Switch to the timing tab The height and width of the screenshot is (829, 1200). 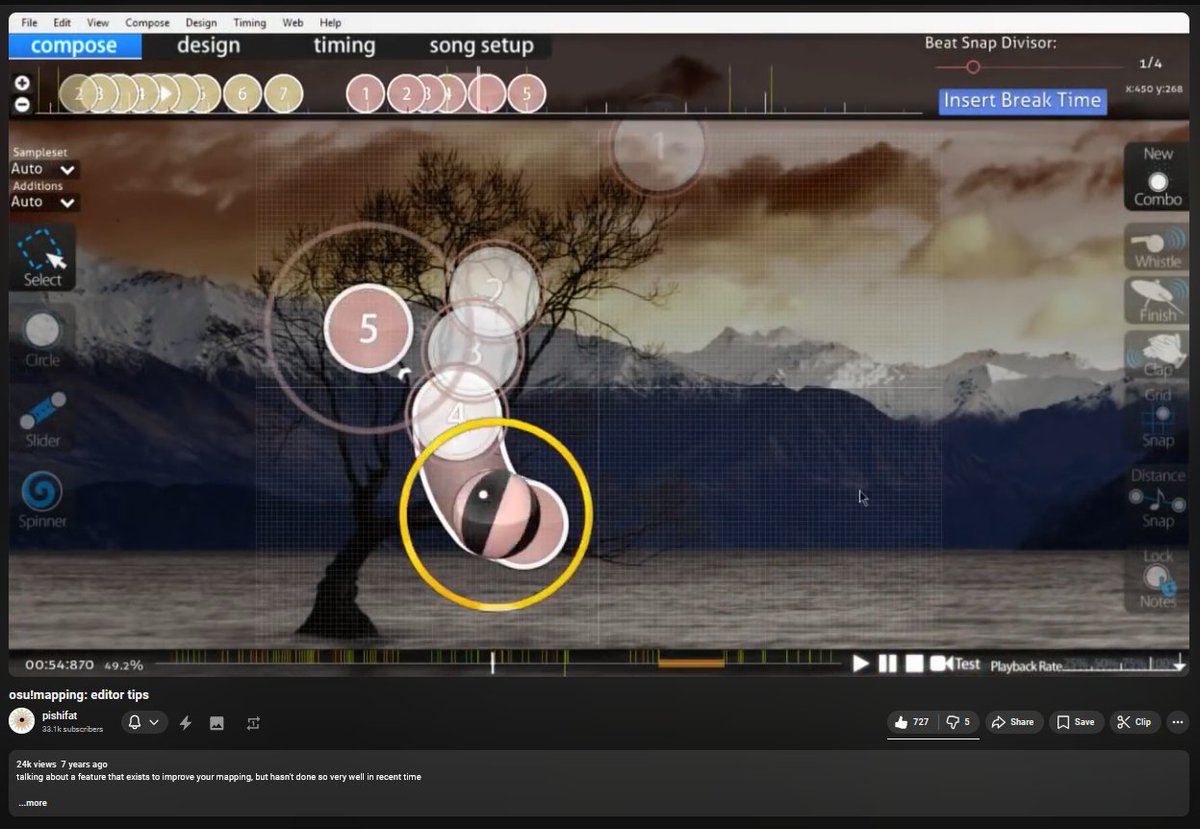[344, 46]
